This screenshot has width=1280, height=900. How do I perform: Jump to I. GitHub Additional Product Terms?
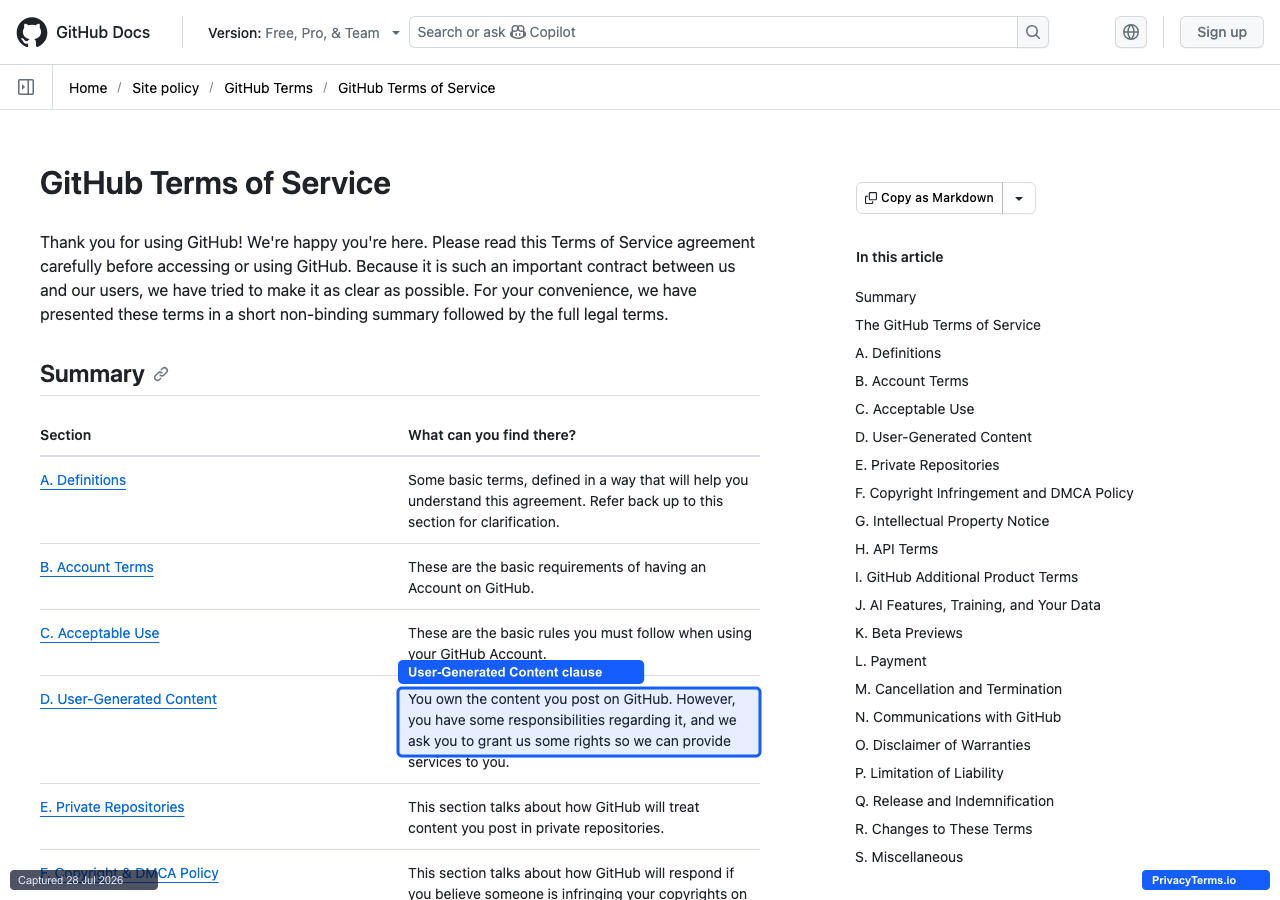pyautogui.click(x=967, y=577)
